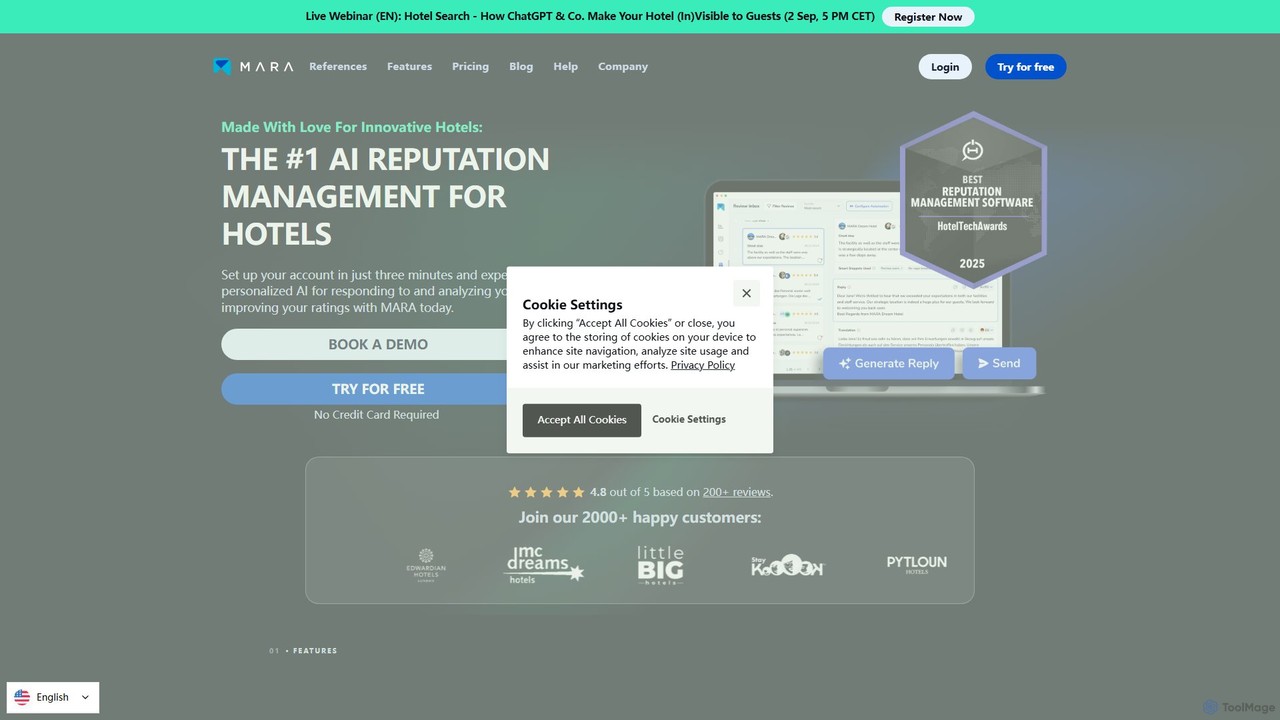Open the Cookie Settings link in dialog
This screenshot has width=1280, height=720.
[x=689, y=419]
